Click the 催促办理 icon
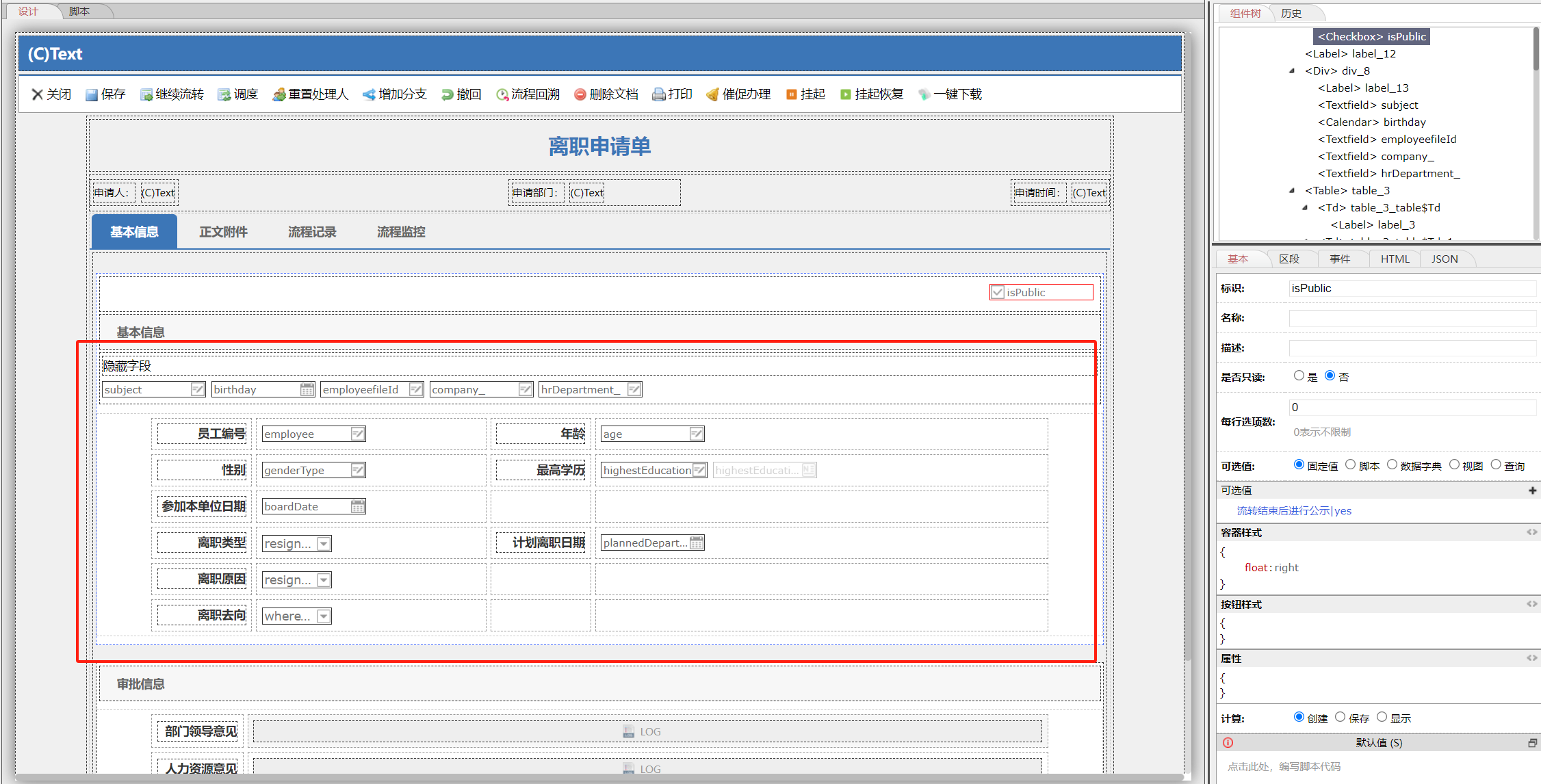This screenshot has width=1541, height=784. 712,95
